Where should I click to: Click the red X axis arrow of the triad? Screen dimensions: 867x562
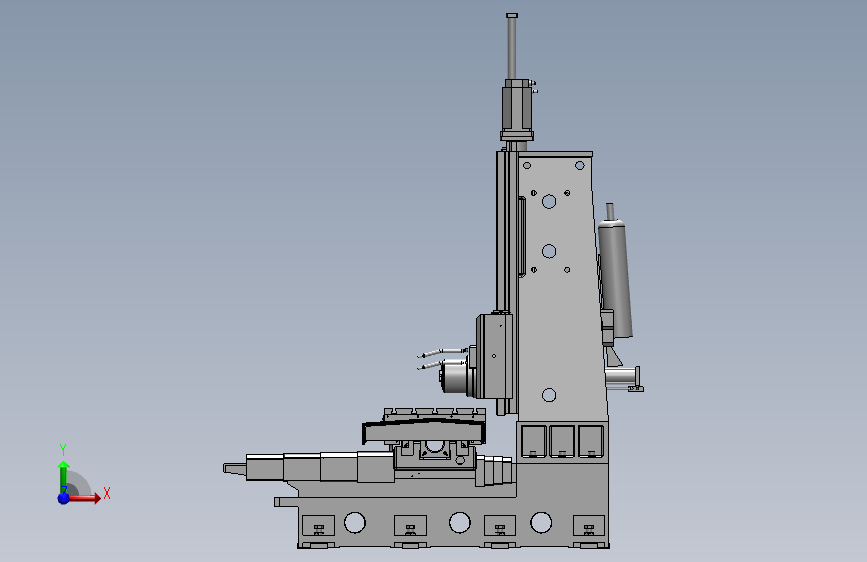pyautogui.click(x=84, y=498)
